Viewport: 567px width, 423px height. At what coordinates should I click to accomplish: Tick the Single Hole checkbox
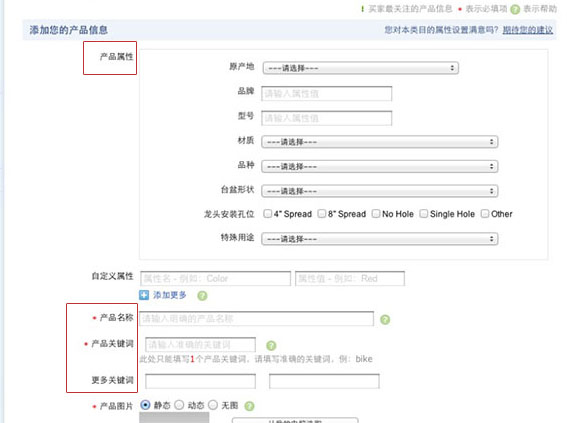coord(423,214)
